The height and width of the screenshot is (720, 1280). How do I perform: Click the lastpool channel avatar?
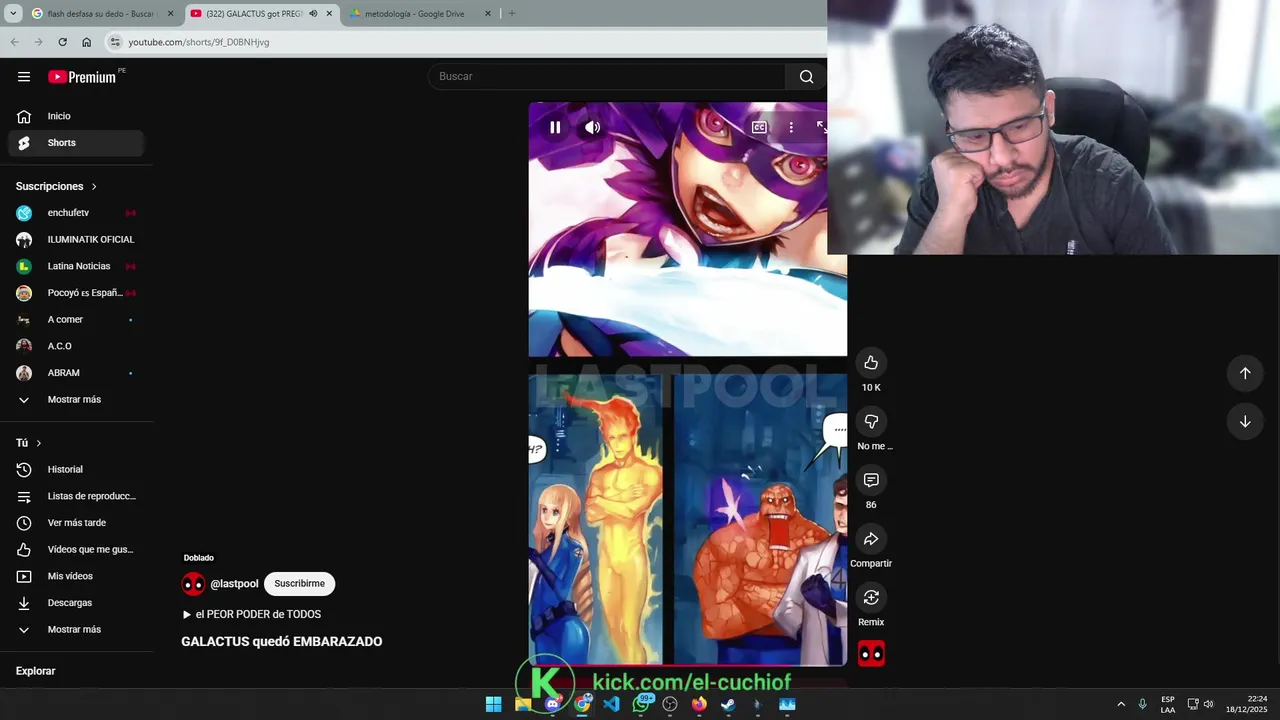193,584
